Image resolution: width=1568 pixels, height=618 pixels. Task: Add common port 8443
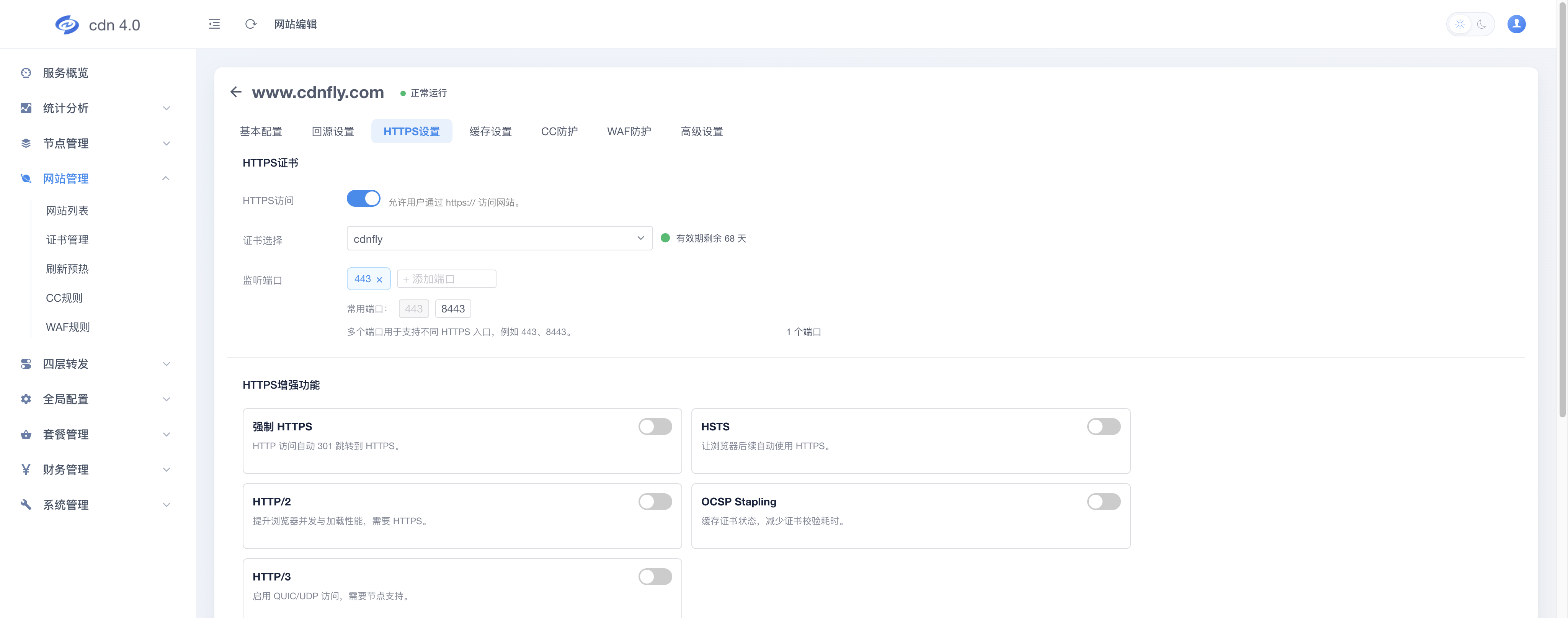pos(453,309)
